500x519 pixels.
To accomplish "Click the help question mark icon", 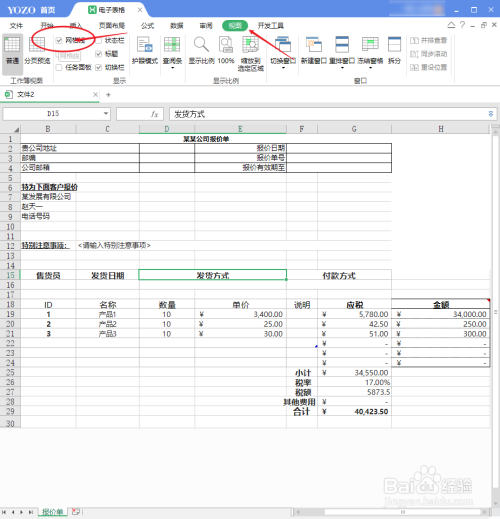I will click(x=462, y=25).
